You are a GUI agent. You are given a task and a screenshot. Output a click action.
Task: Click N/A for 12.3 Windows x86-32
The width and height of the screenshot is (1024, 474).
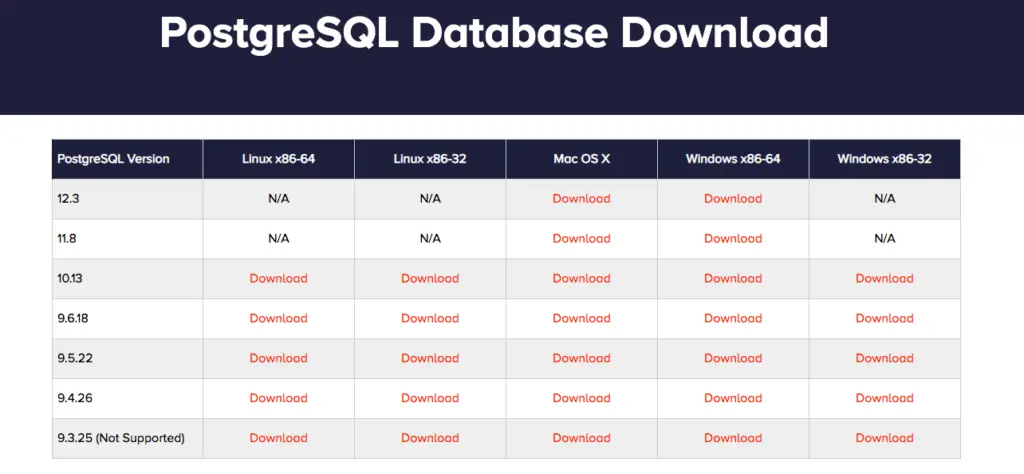pos(884,198)
